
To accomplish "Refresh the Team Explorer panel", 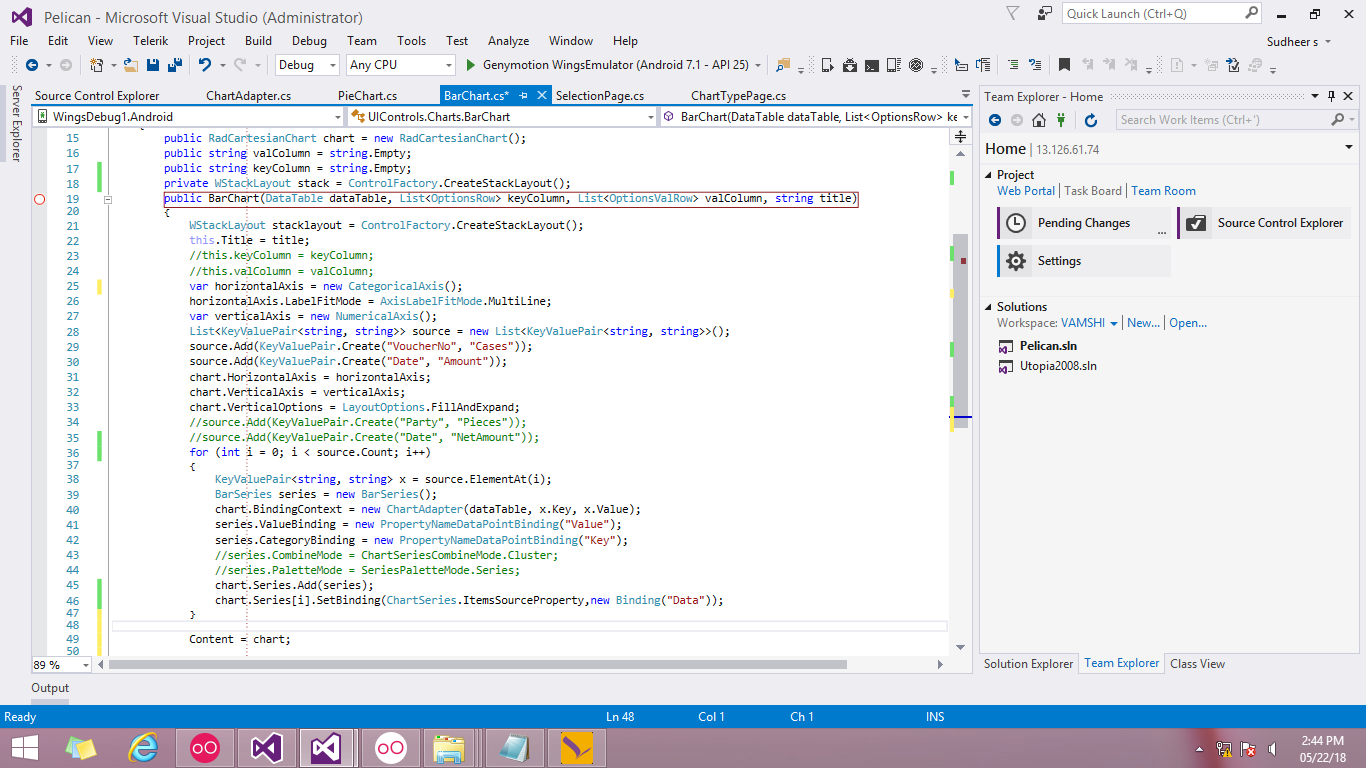I will pos(1091,120).
